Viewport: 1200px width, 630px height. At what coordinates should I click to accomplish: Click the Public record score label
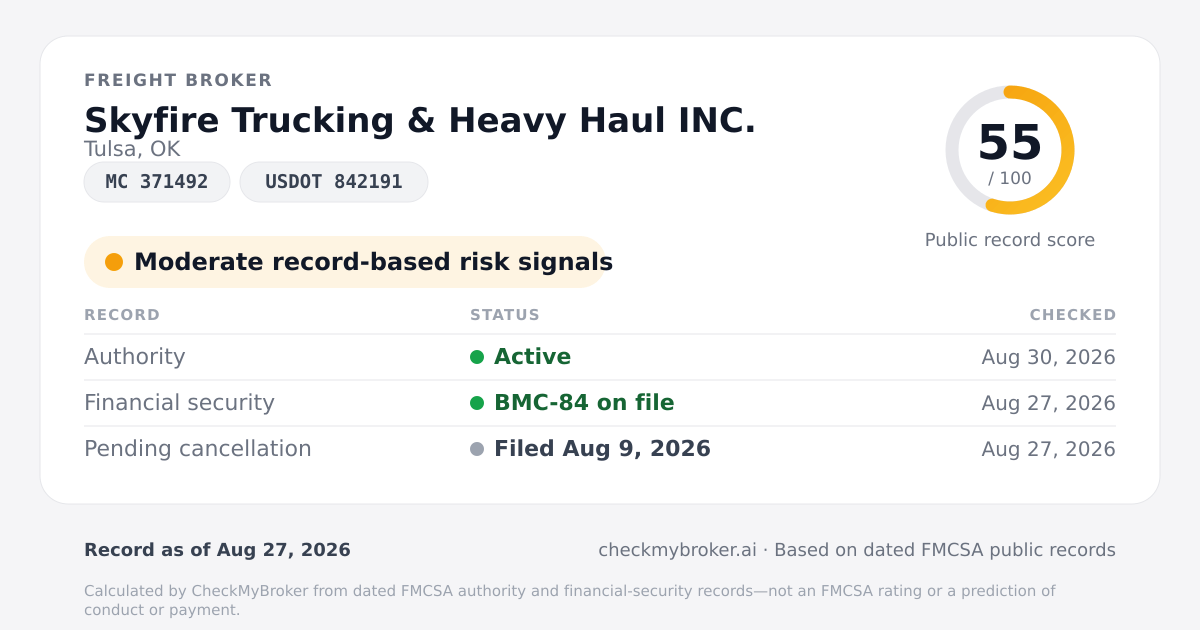[x=1010, y=240]
